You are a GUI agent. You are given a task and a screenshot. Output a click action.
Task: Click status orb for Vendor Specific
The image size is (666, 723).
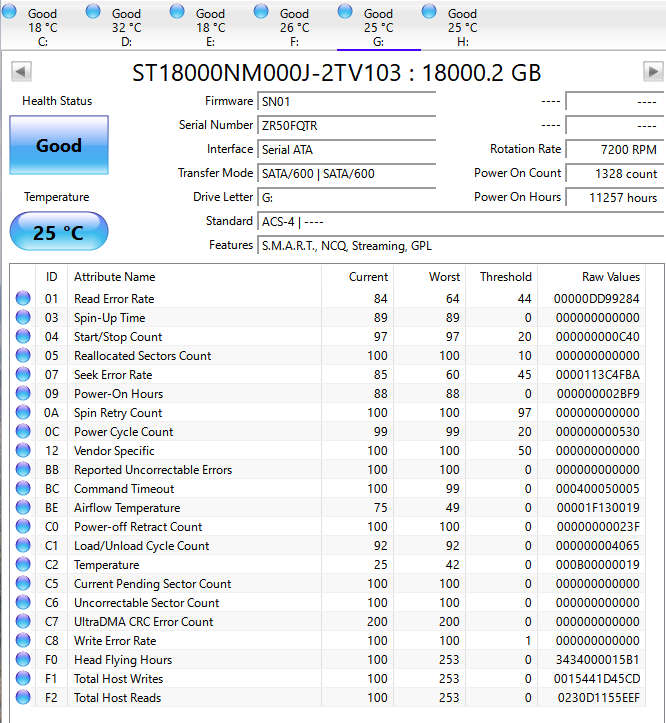(23, 450)
